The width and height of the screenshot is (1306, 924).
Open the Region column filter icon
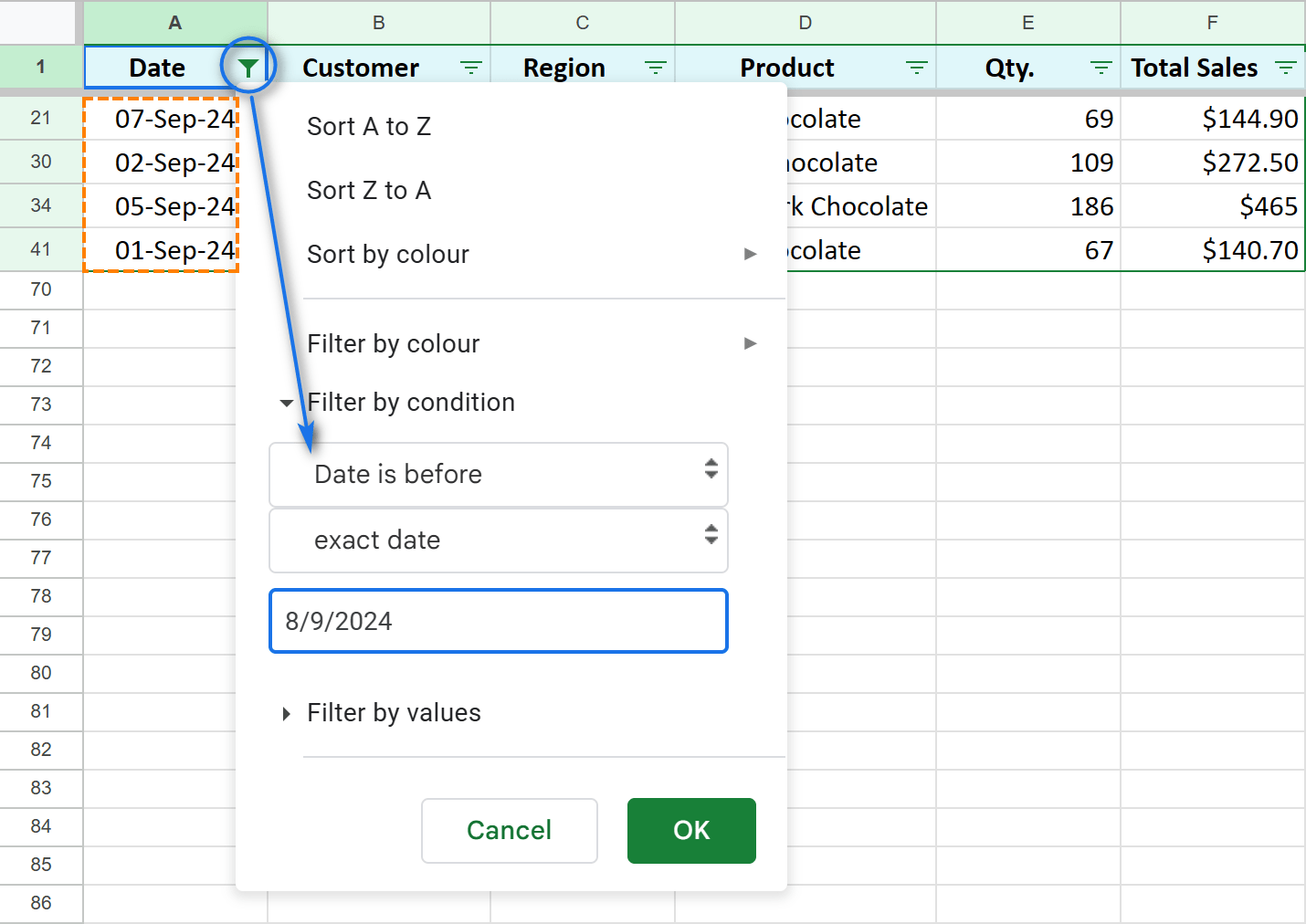[655, 68]
